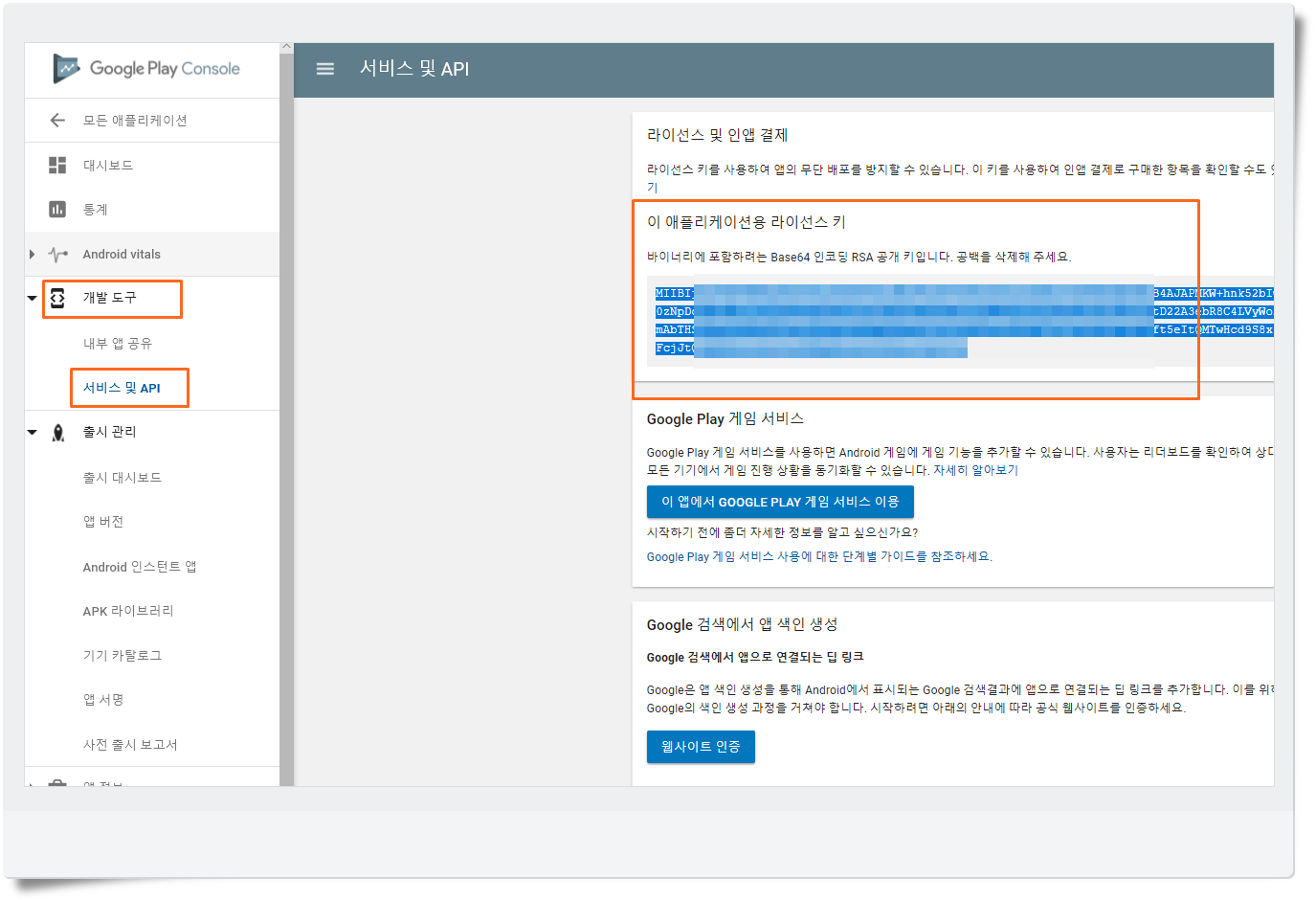Click the 서비스 및 API page title
The height and width of the screenshot is (900, 1316).
[x=414, y=69]
